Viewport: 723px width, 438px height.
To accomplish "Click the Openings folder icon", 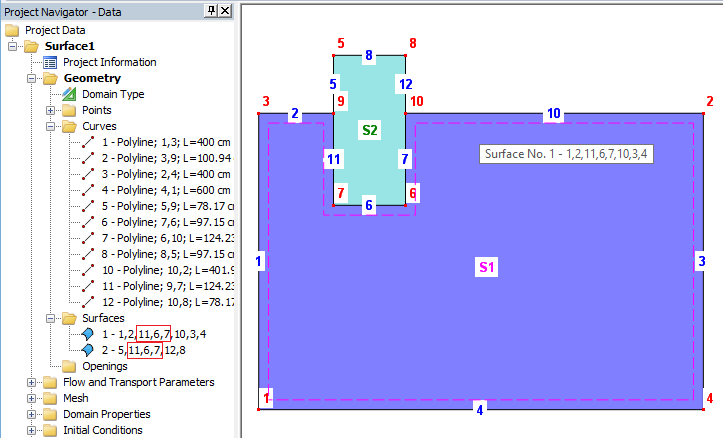I will pyautogui.click(x=69, y=366).
